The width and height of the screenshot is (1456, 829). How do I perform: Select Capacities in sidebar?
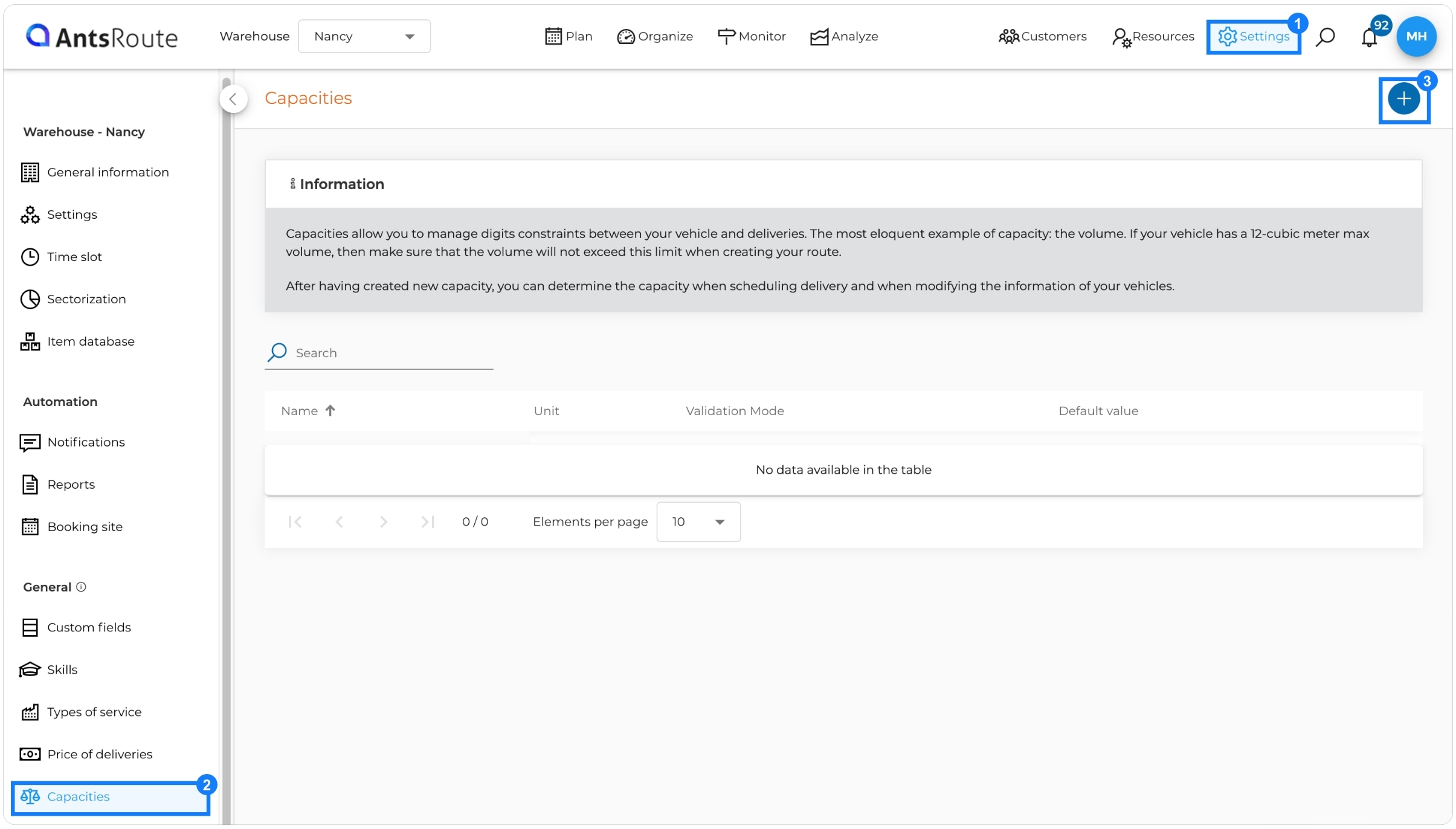[111, 797]
